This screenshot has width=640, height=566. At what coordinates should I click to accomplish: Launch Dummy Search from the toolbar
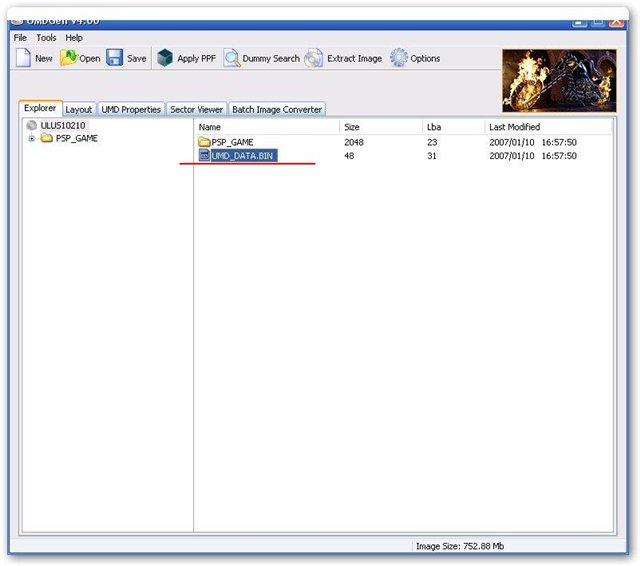(x=231, y=58)
